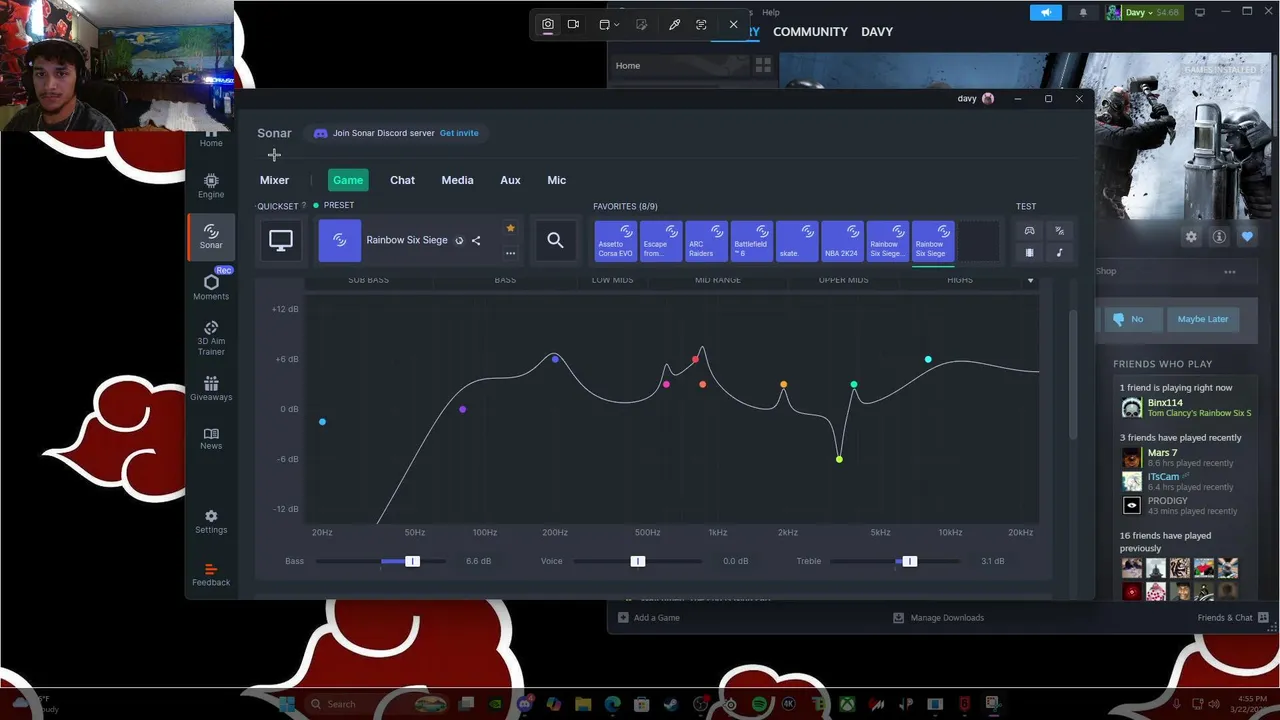Viewport: 1280px width, 720px height.
Task: Click the gamepad test sound icon
Action: (x=1029, y=230)
